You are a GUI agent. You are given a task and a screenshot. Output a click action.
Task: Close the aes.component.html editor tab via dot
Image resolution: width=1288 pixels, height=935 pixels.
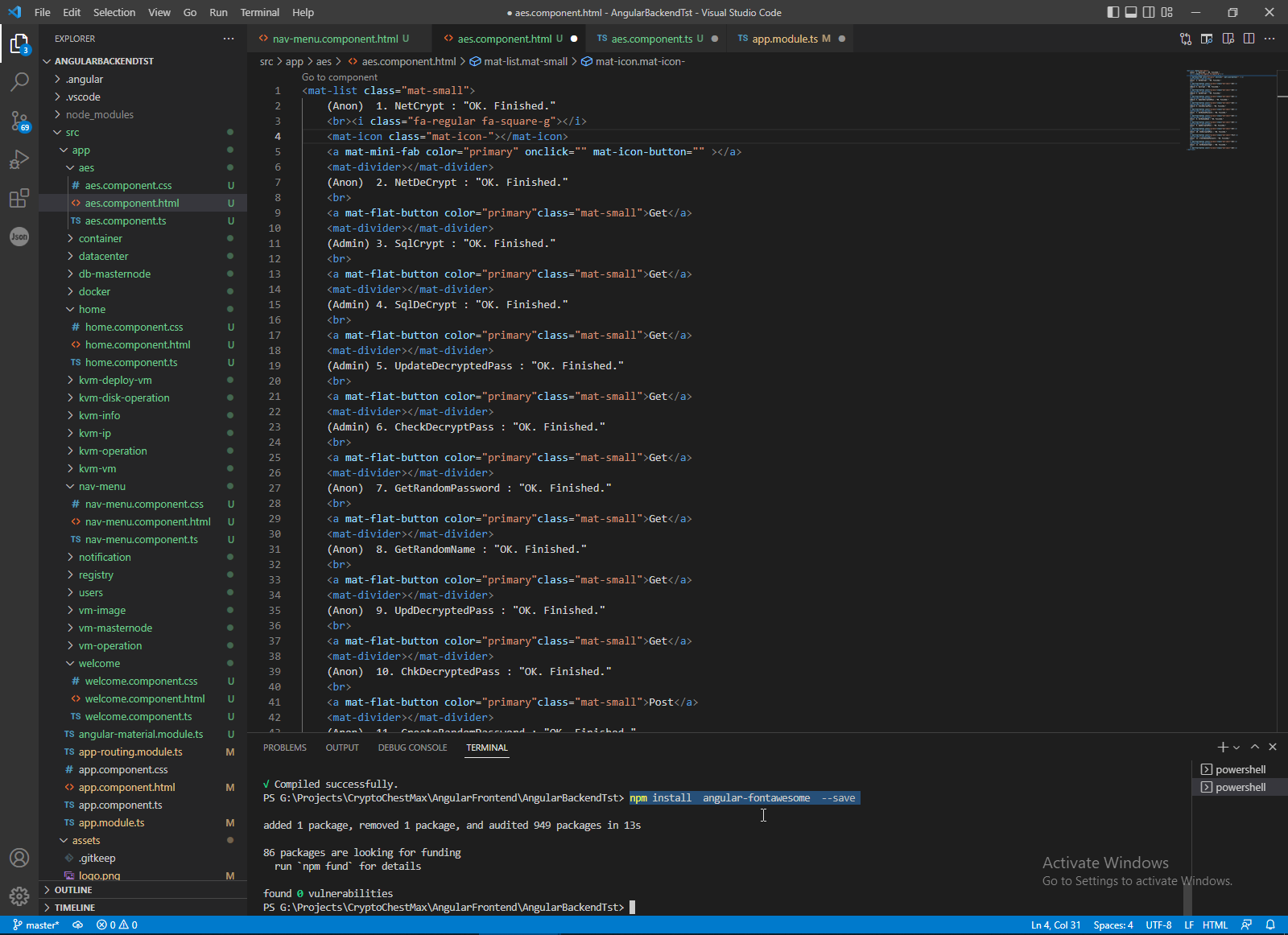tap(574, 39)
